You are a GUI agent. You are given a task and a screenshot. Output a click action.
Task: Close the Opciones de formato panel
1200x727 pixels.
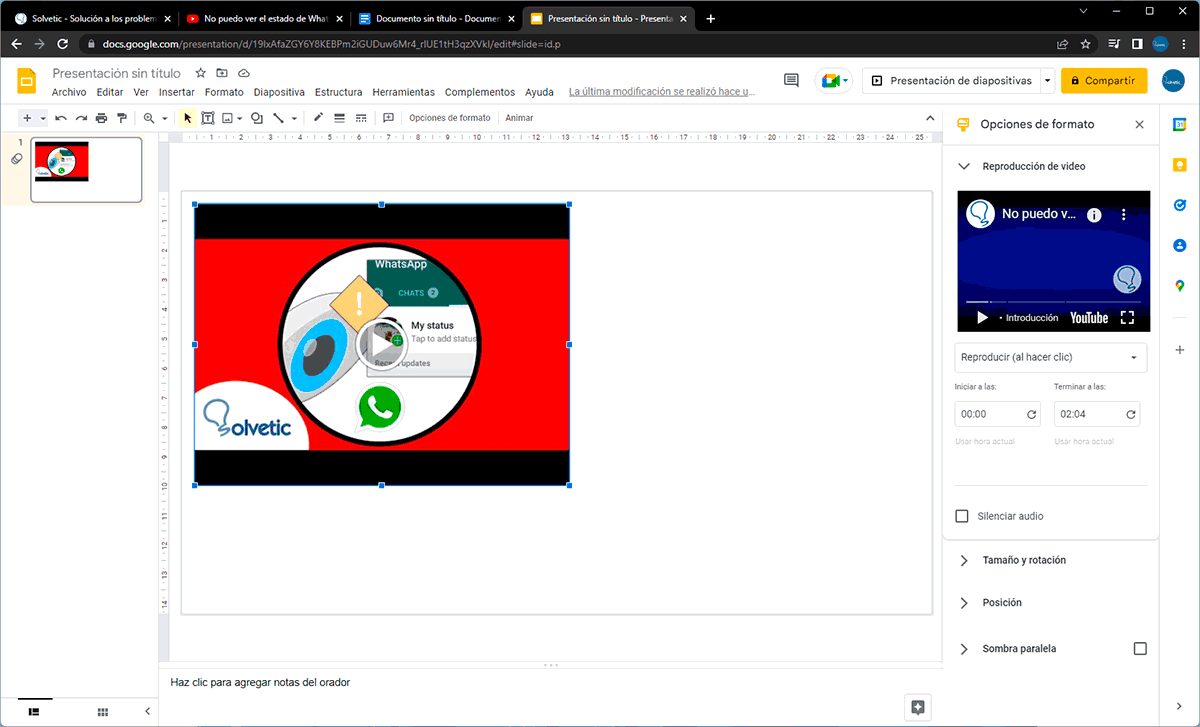tap(1139, 125)
